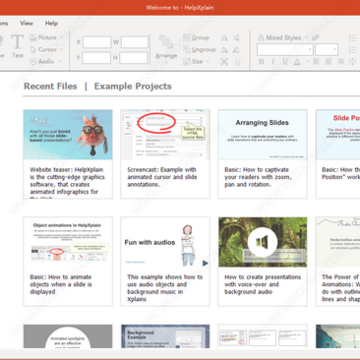Image resolution: width=360 pixels, height=360 pixels.
Task: Toggle Underline text formatting
Action: (x=285, y=62)
